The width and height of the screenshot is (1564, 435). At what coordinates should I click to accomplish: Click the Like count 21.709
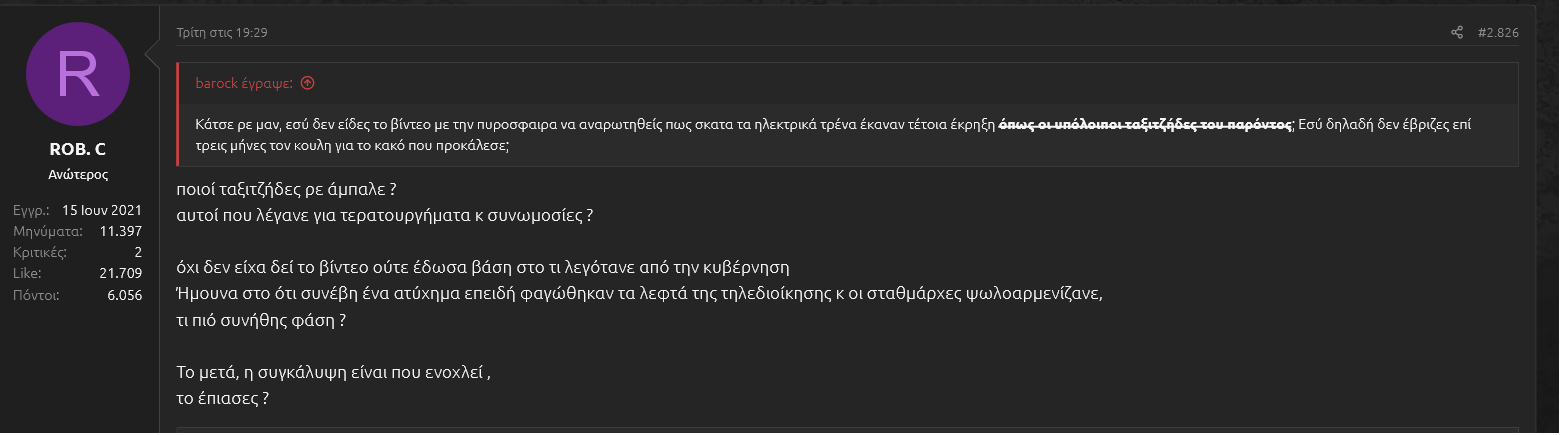coord(121,273)
